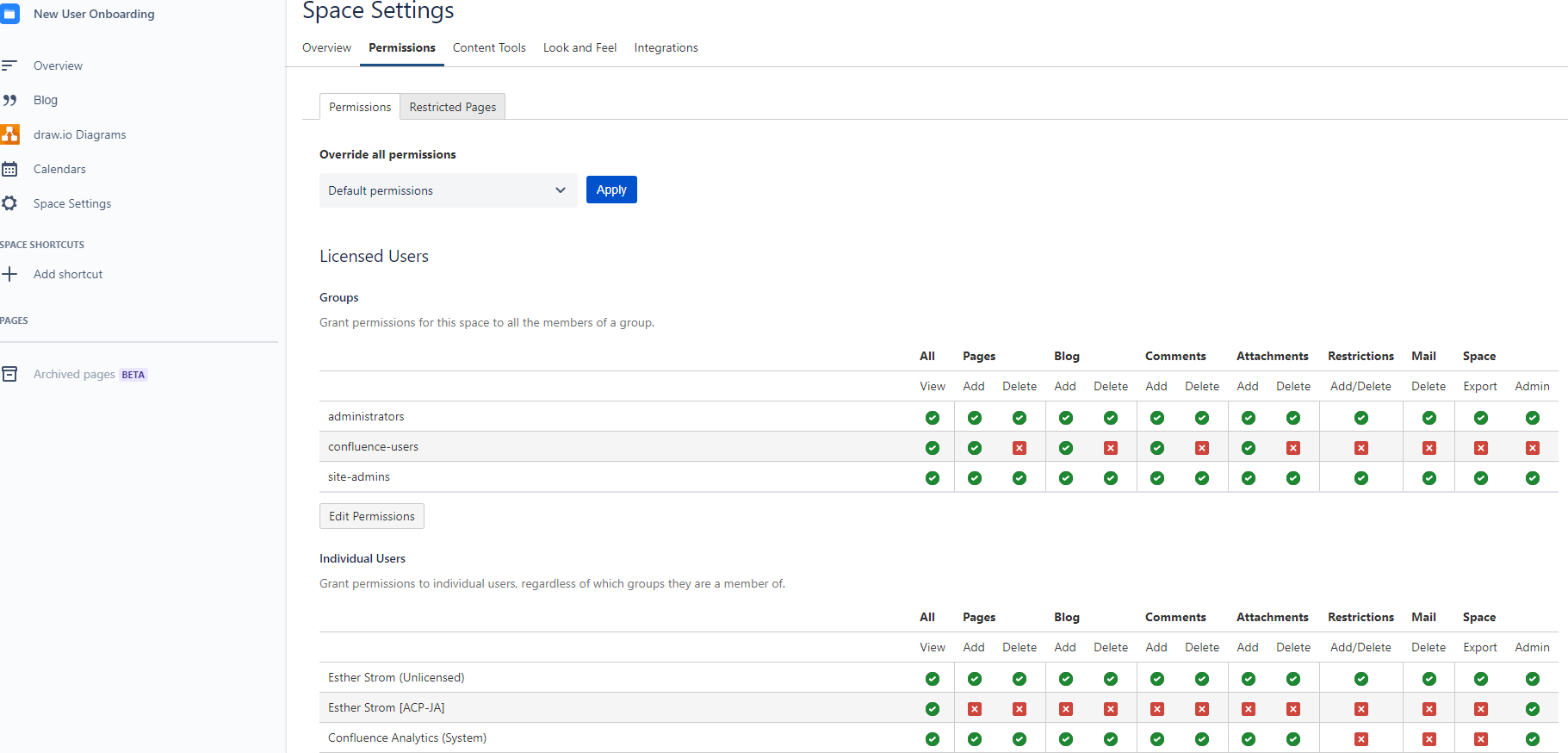The height and width of the screenshot is (753, 1568).
Task: Click site-admins Restrictions Add/Delete green check
Action: 1361,478
